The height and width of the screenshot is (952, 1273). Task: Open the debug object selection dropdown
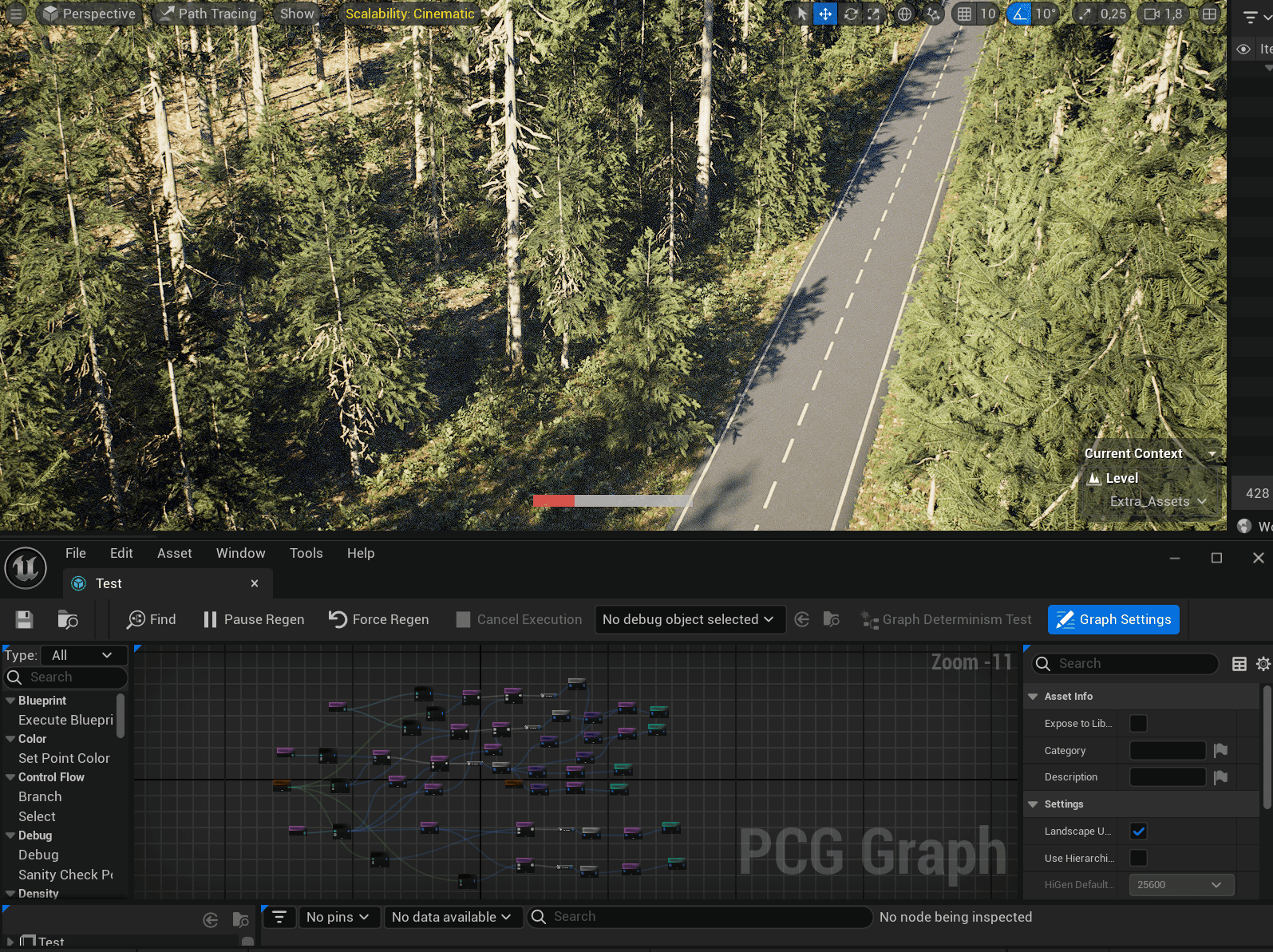tap(690, 619)
